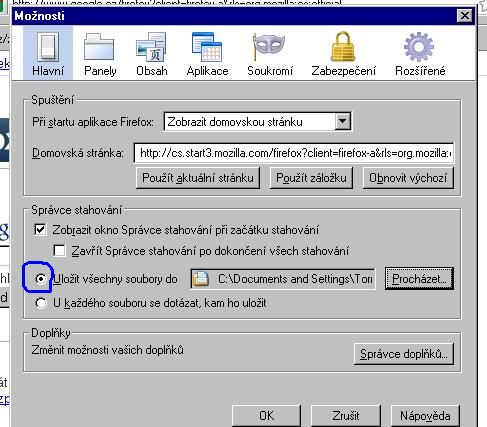Click the Domovská stránka URL field
This screenshot has width=487, height=427.
click(294, 153)
